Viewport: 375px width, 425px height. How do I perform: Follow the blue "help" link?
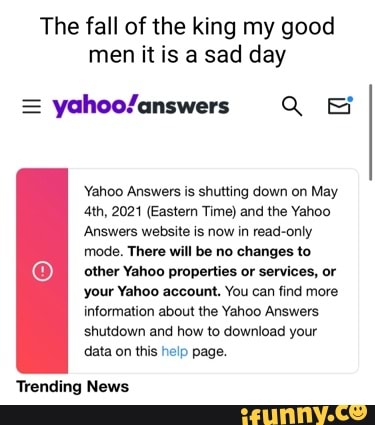[x=175, y=351]
